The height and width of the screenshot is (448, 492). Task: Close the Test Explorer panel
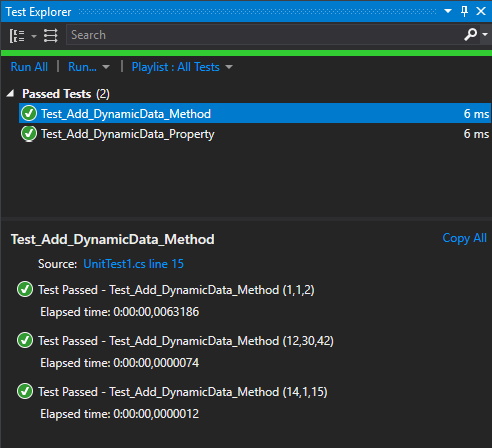[481, 11]
